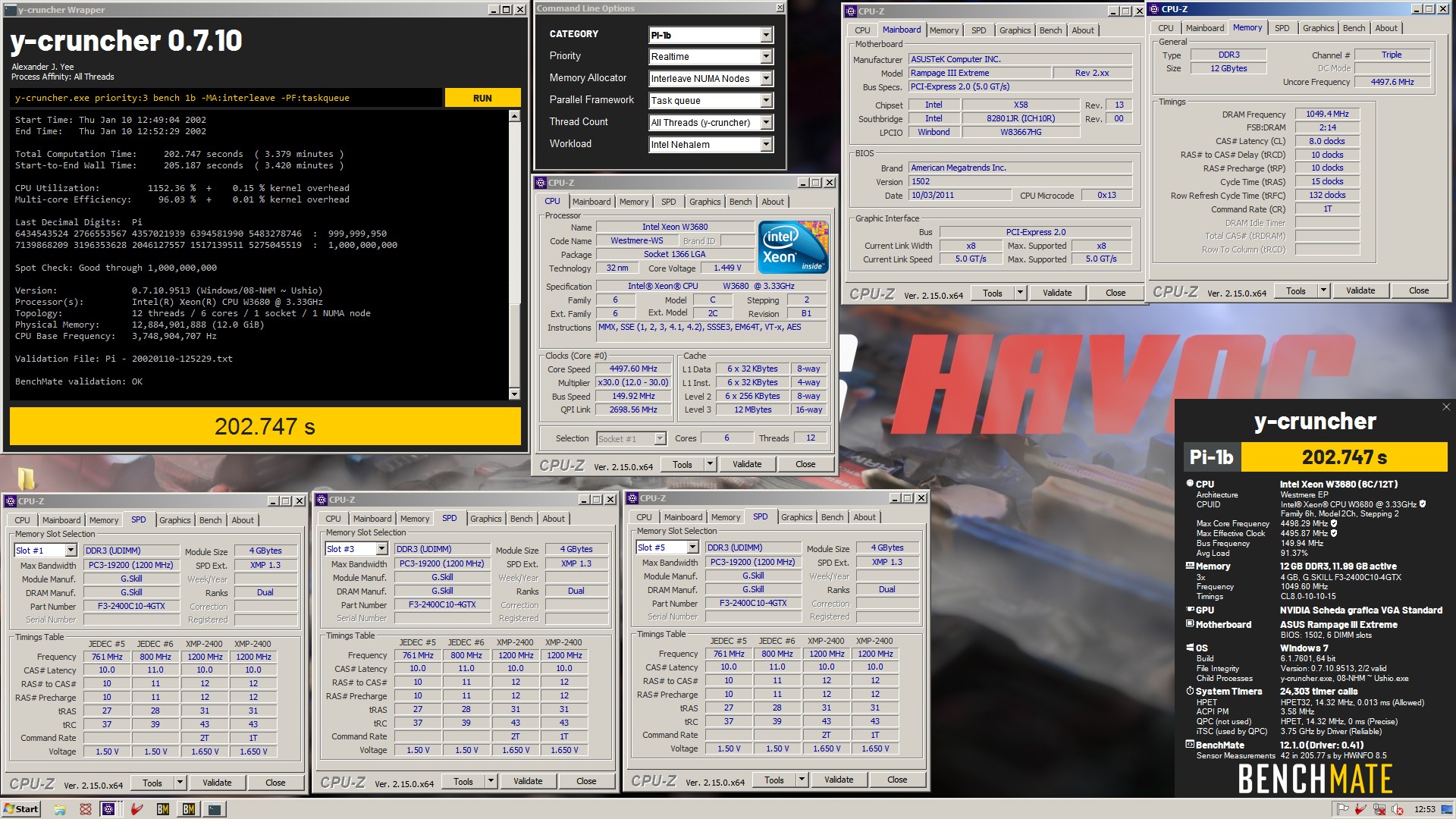Click Close in the Slot #5 SPD window
This screenshot has width=1456, height=819.
click(897, 780)
